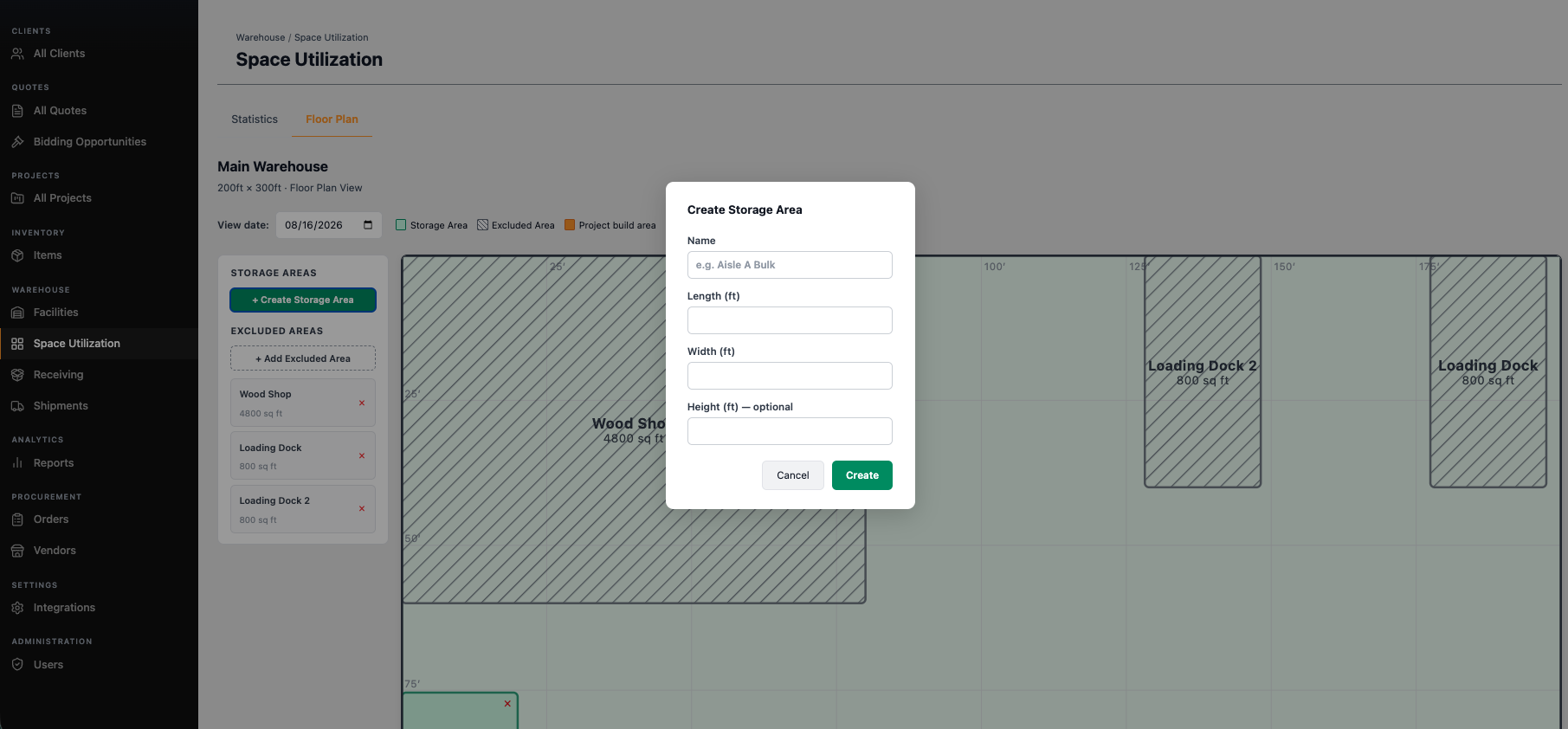Click the All Quotes document icon
This screenshot has height=729, width=1568.
click(17, 111)
